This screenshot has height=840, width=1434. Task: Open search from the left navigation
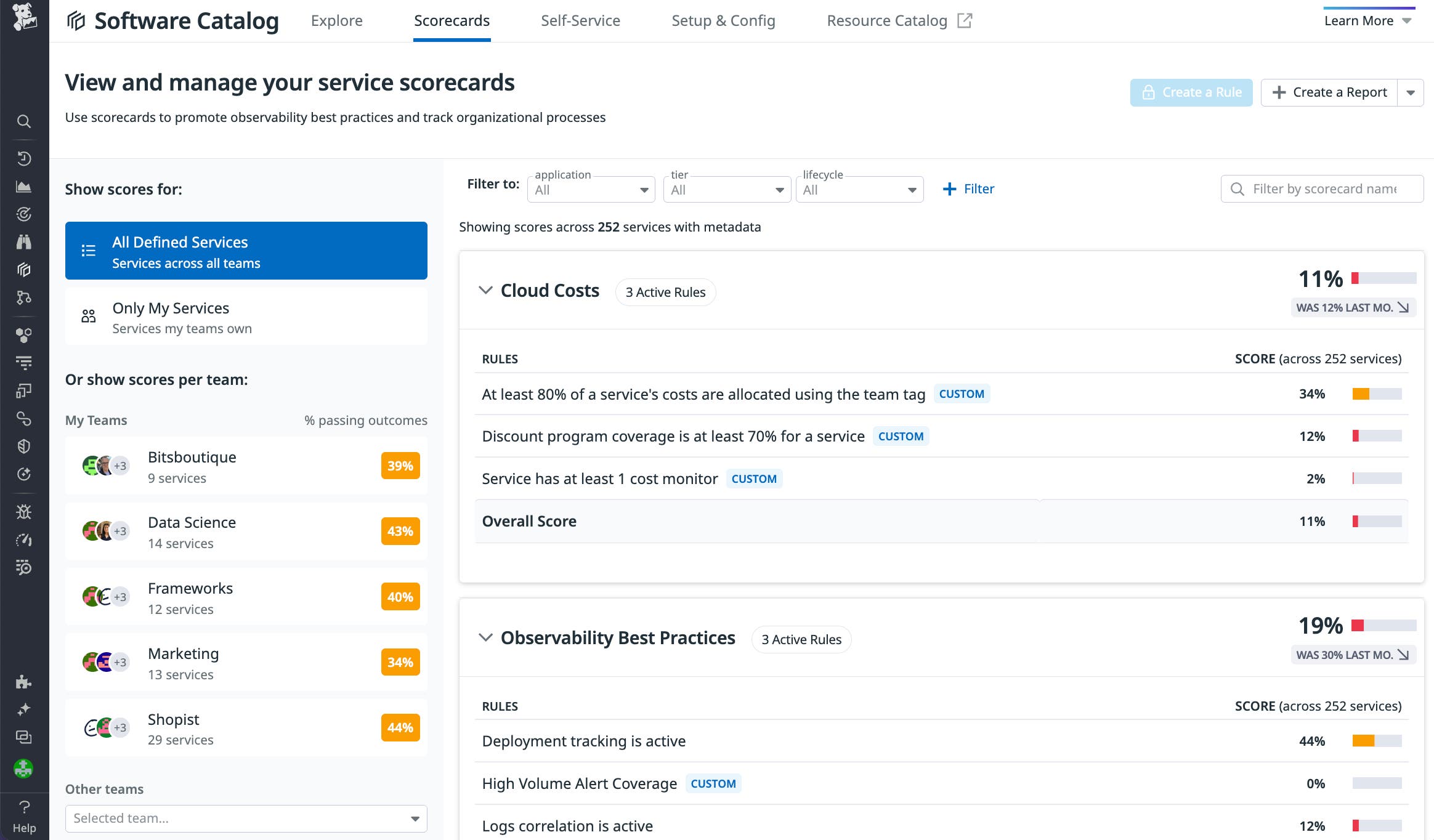click(x=24, y=121)
